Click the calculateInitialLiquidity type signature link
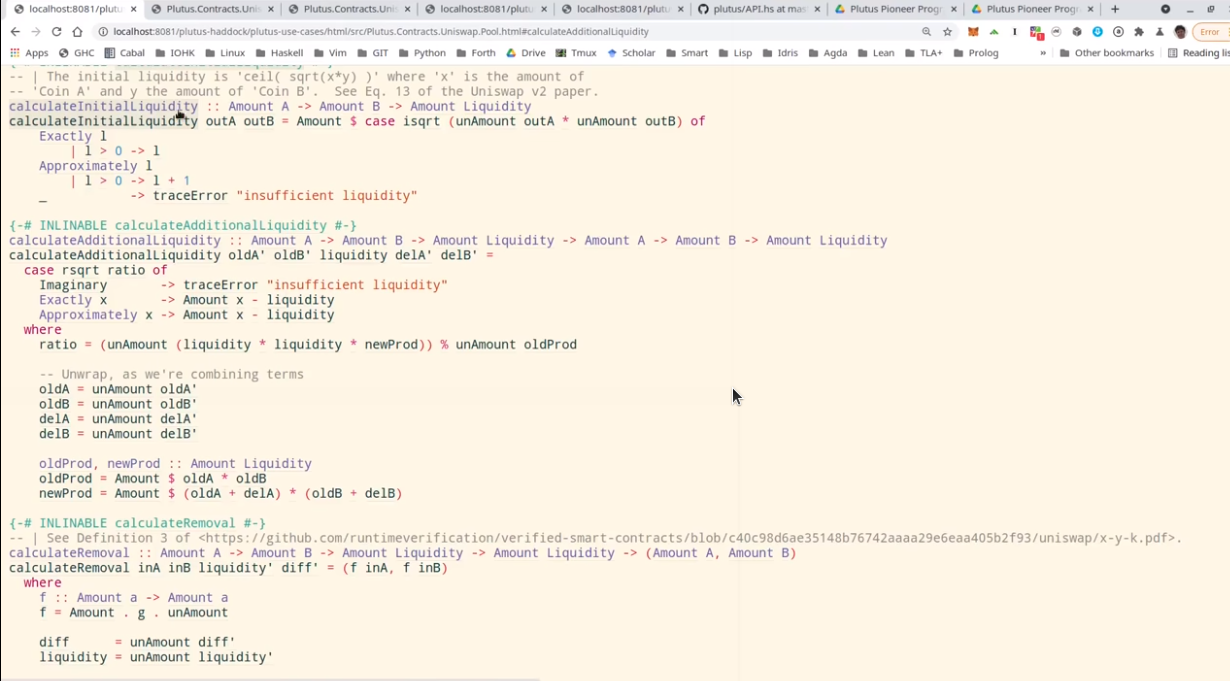Viewport: 1230px width, 681px height. (x=103, y=106)
